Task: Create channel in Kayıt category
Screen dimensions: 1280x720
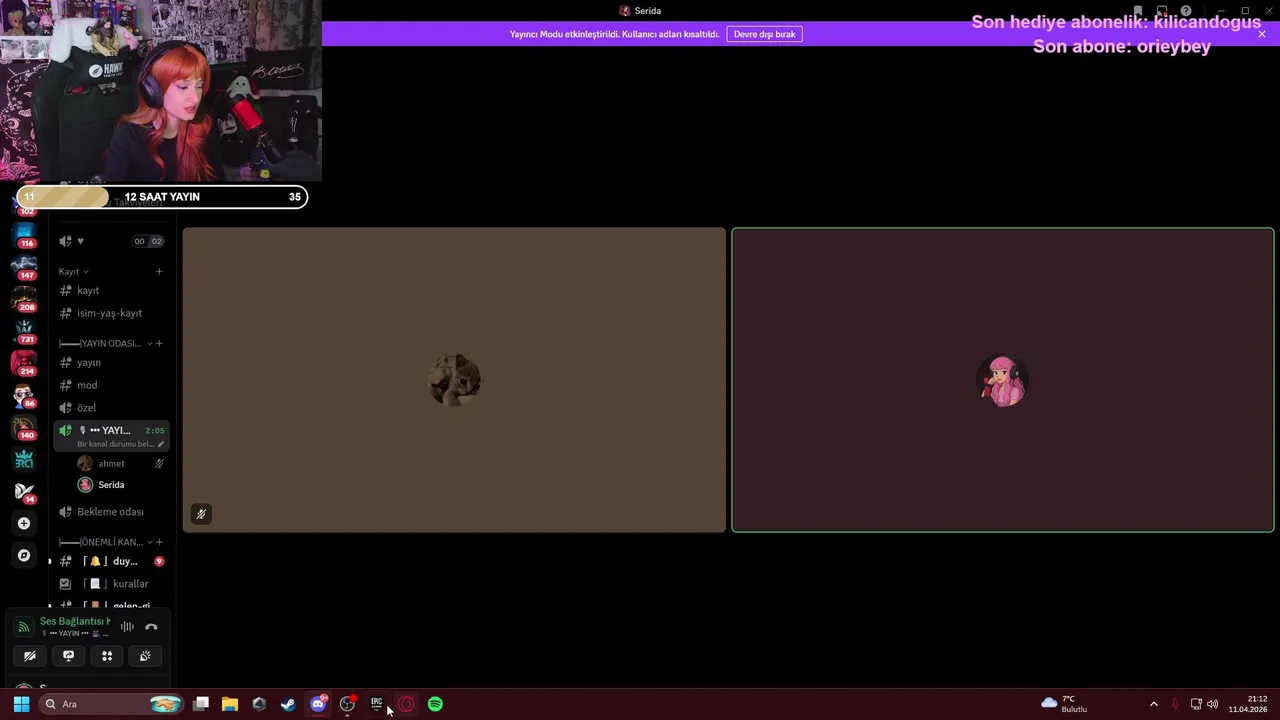Action: click(159, 272)
